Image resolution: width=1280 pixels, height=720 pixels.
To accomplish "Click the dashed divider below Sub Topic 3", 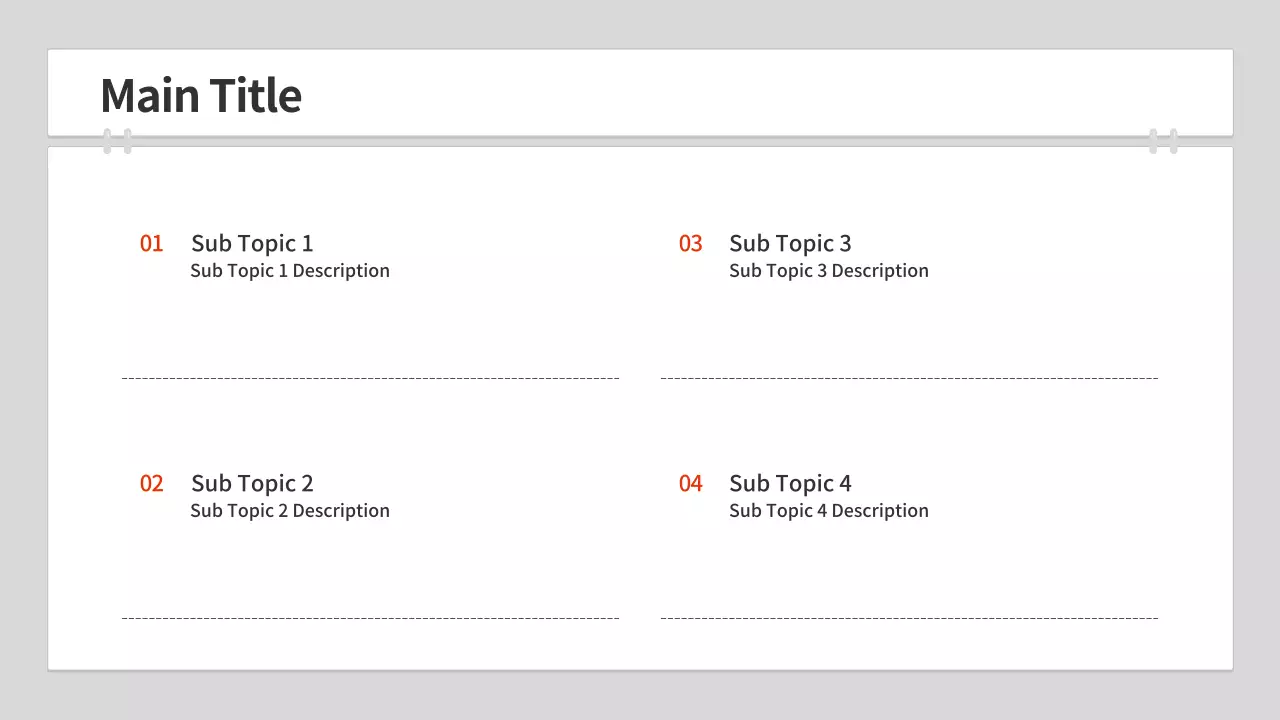I will [909, 378].
